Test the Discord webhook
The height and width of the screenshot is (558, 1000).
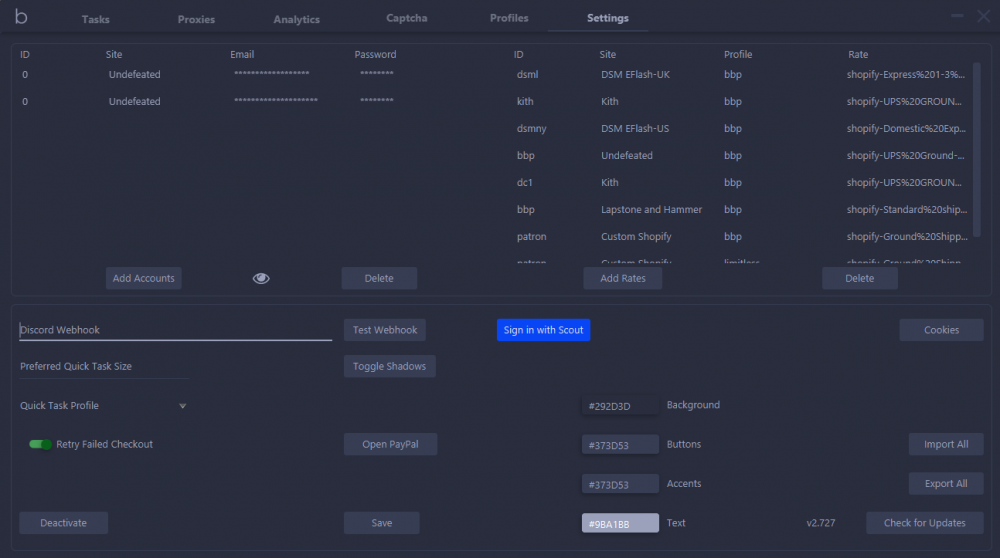pyautogui.click(x=385, y=330)
